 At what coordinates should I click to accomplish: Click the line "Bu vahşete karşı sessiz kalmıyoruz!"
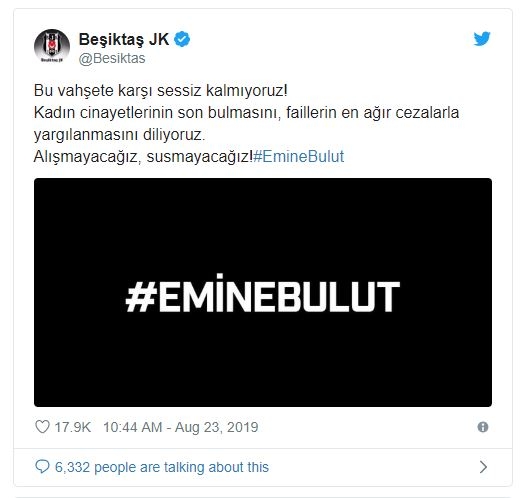161,91
